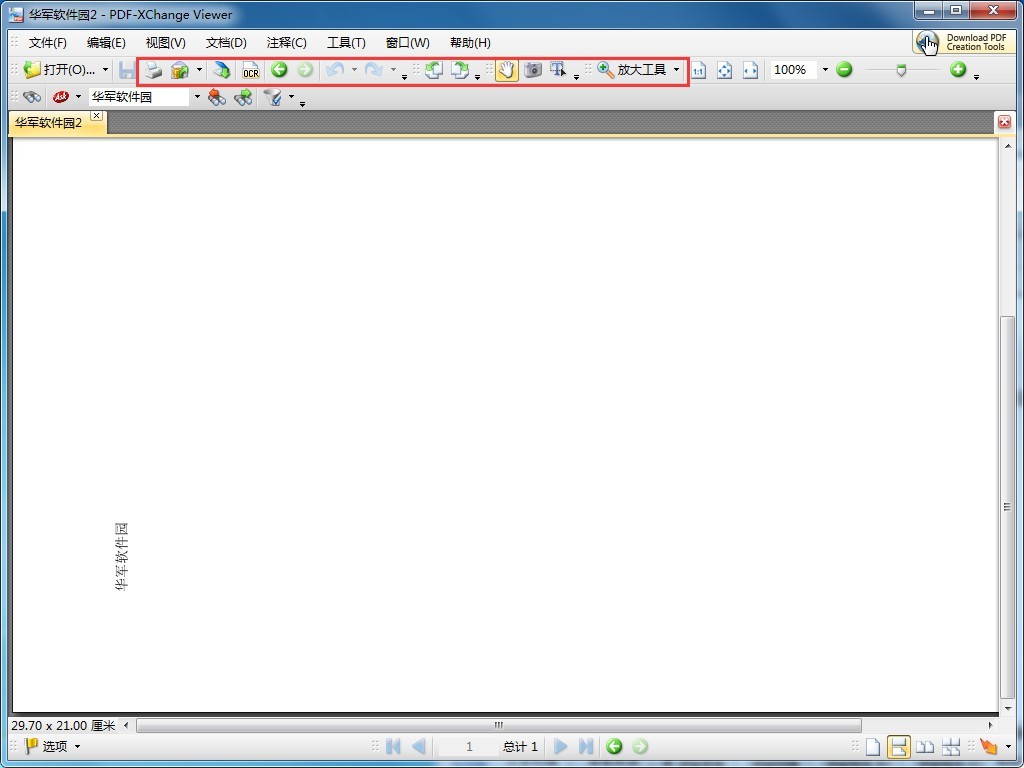Enable single page layout in status bar

873,747
